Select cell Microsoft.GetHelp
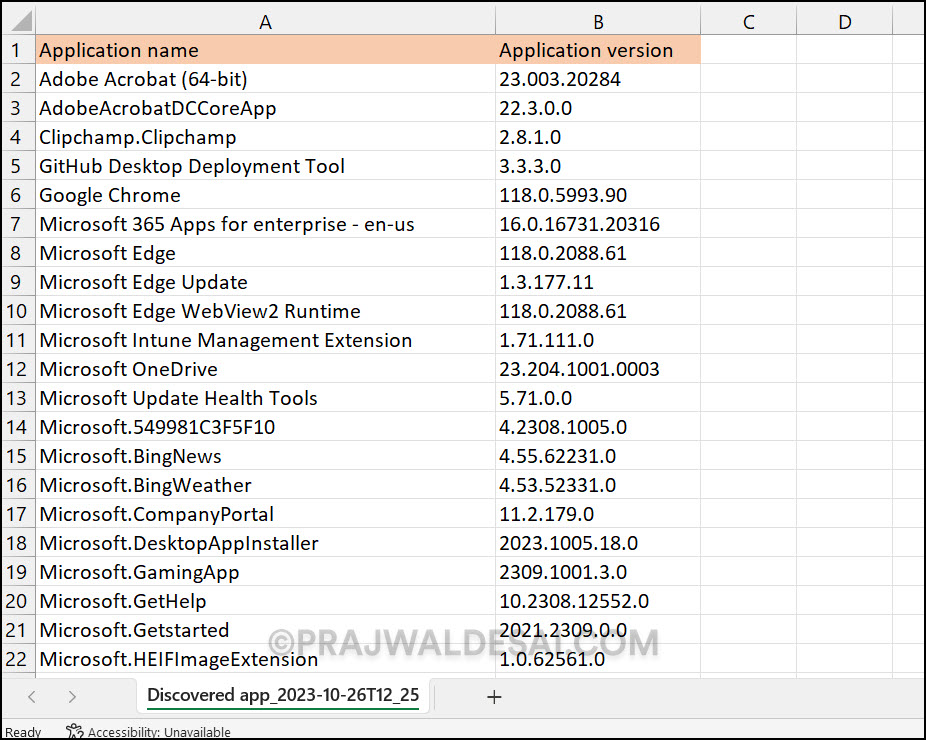This screenshot has width=926, height=740. tap(265, 601)
